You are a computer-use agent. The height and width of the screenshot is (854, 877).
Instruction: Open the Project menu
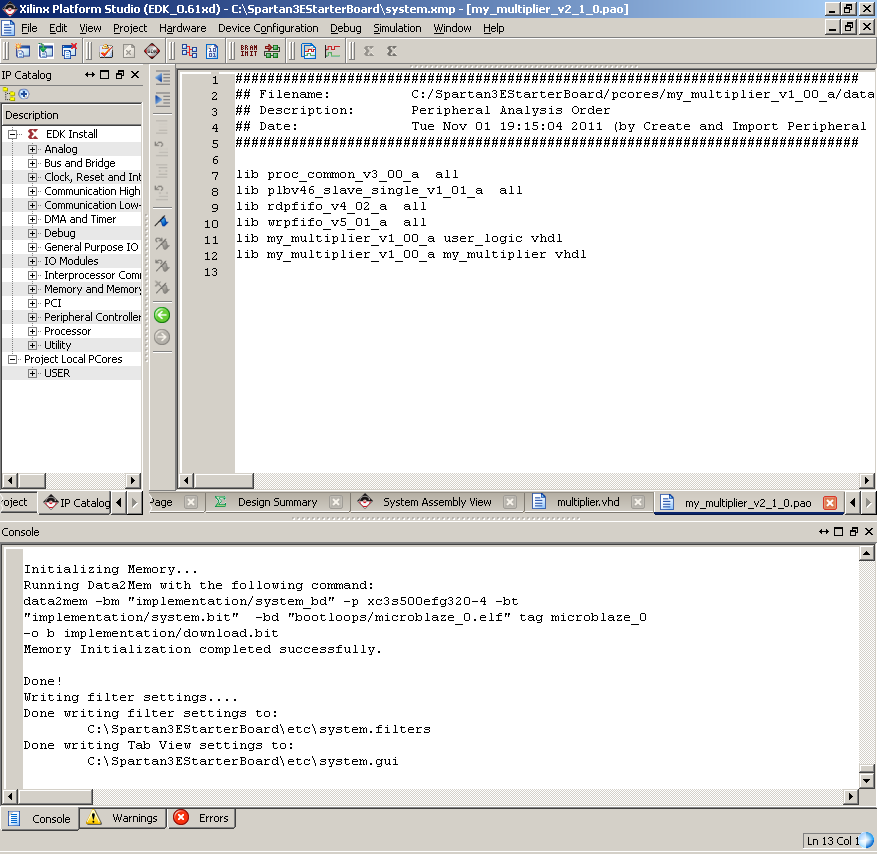click(x=130, y=28)
